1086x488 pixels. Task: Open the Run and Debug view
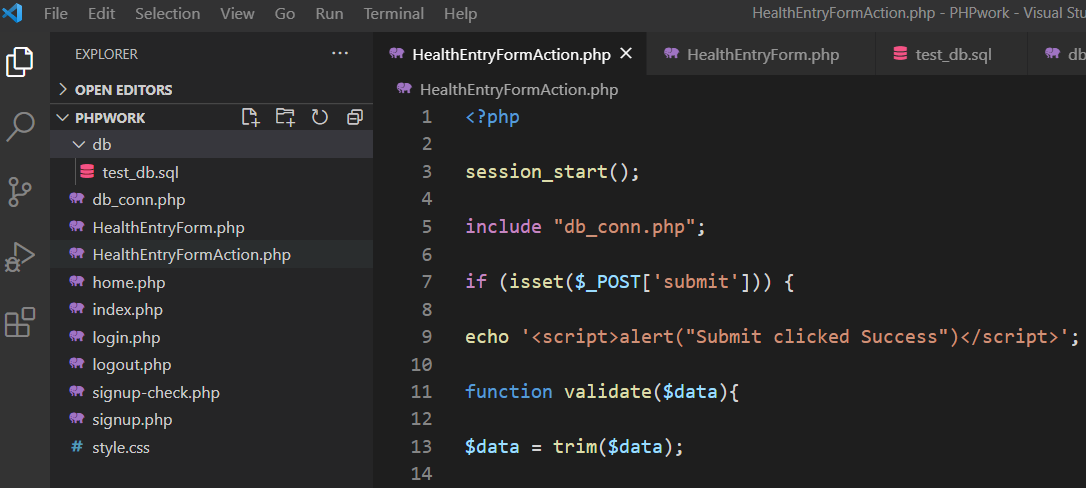pos(20,257)
